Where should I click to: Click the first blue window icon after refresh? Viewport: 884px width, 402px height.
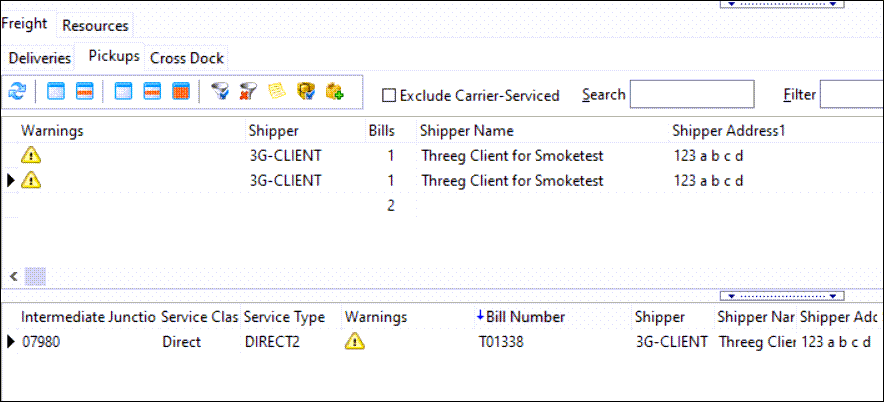click(56, 92)
